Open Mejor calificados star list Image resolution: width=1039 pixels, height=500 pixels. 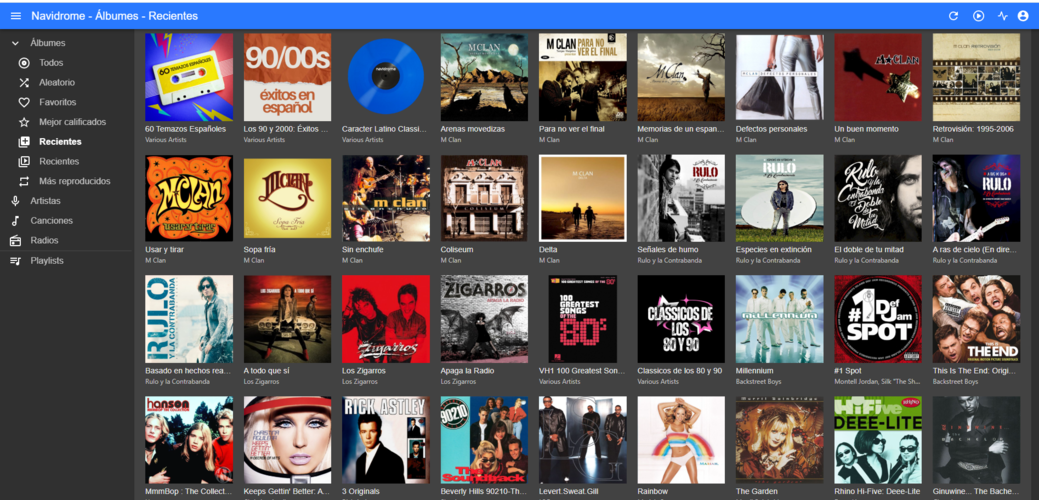tap(72, 122)
